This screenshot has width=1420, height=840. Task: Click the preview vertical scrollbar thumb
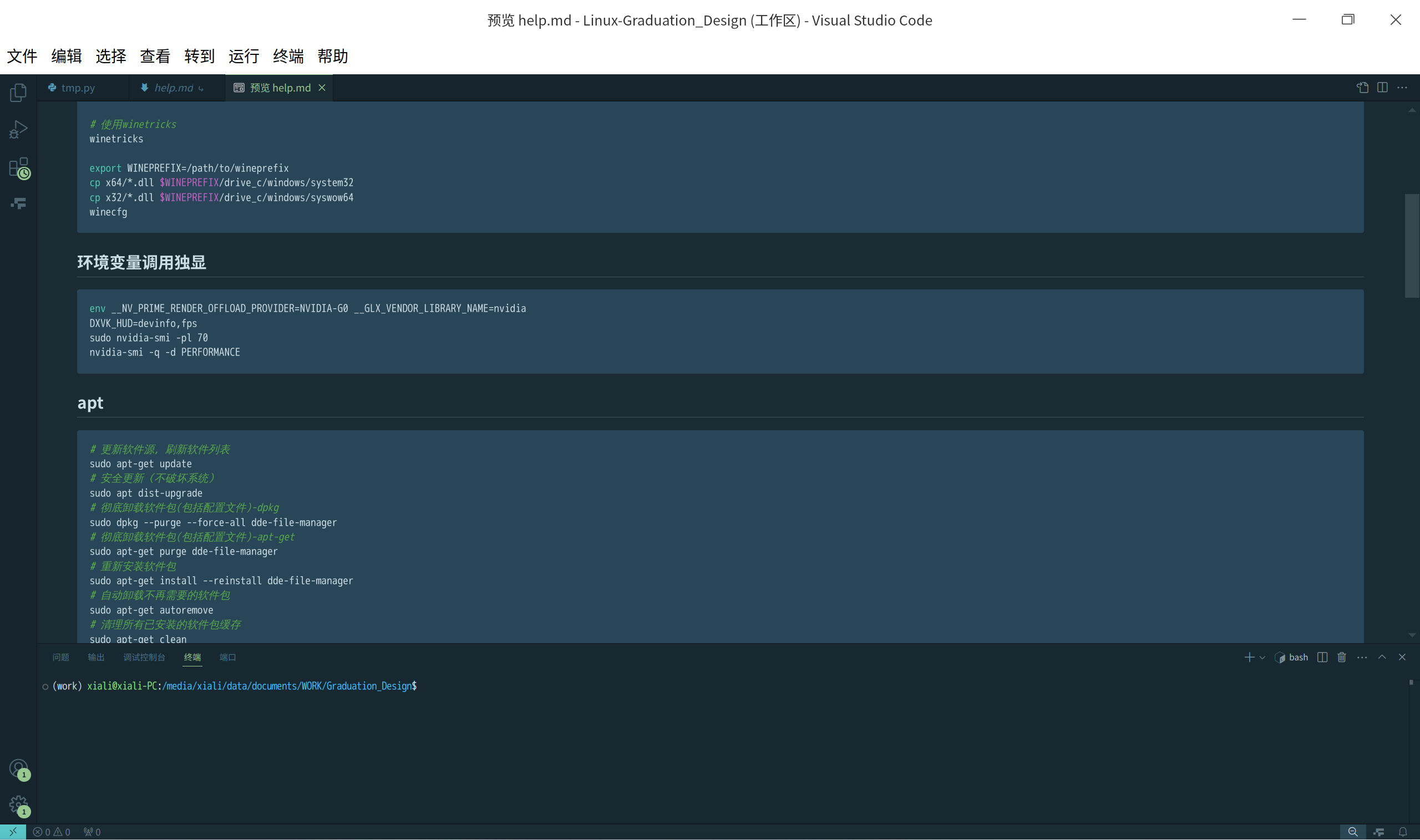(1412, 246)
